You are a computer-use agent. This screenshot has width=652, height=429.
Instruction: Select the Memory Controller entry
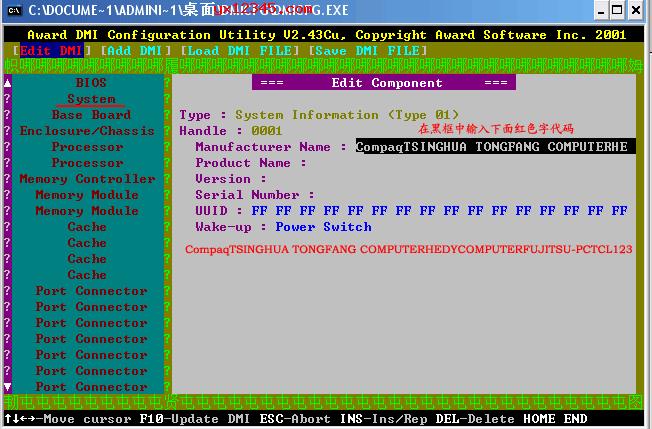87,178
